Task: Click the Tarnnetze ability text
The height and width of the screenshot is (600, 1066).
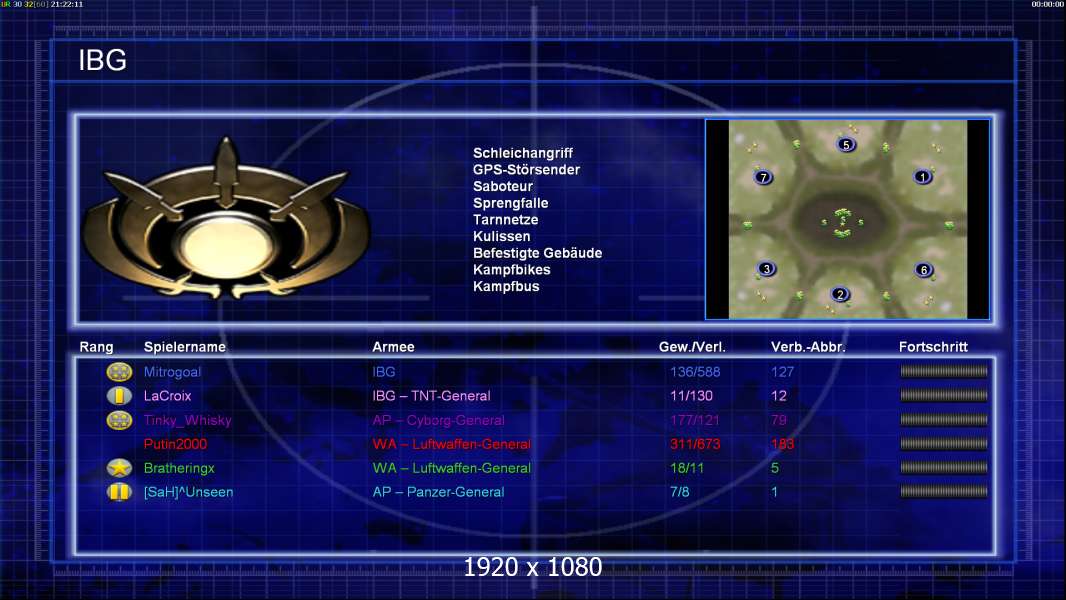Action: click(505, 219)
